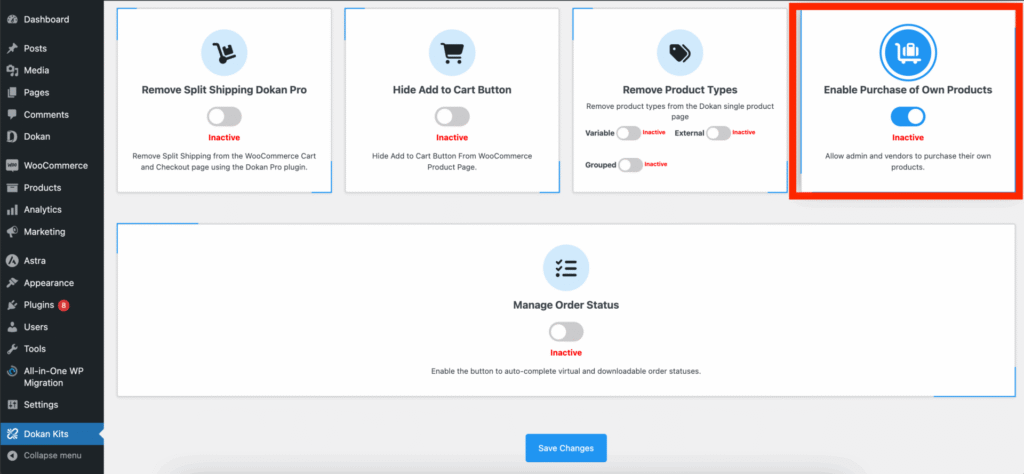Image resolution: width=1024 pixels, height=474 pixels.
Task: Toggle the External product type switch
Action: [x=718, y=133]
